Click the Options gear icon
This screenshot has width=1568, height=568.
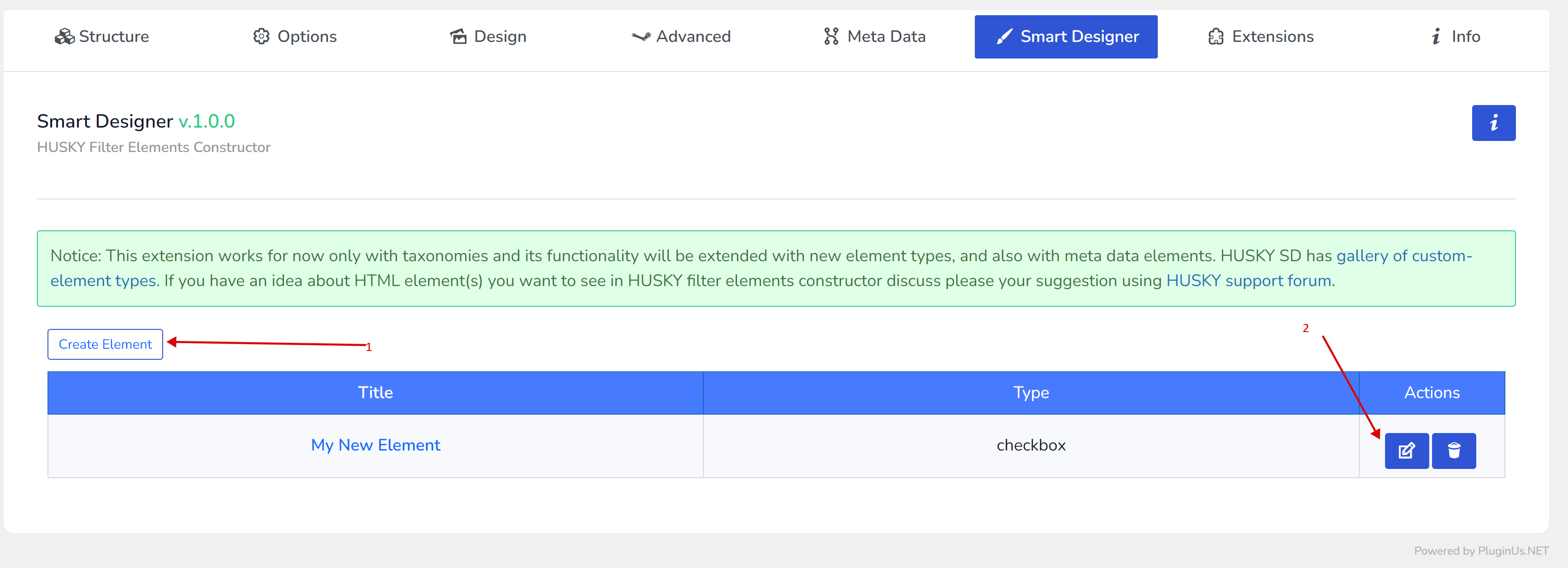click(261, 36)
